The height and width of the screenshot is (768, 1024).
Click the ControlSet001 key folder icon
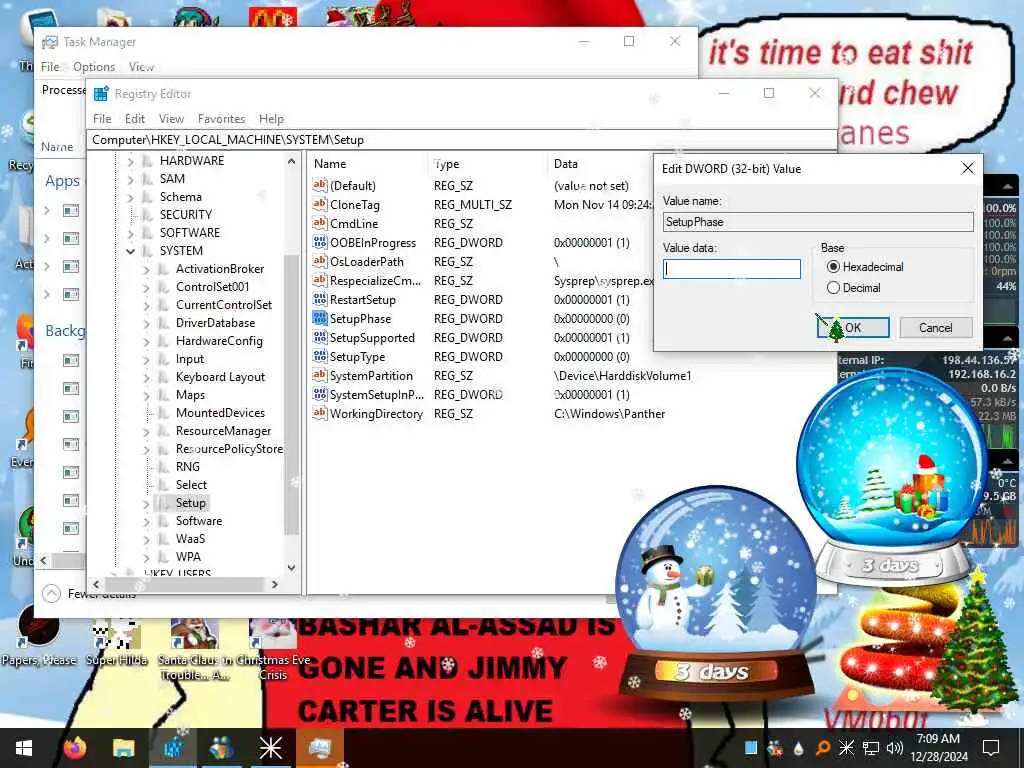pos(164,287)
